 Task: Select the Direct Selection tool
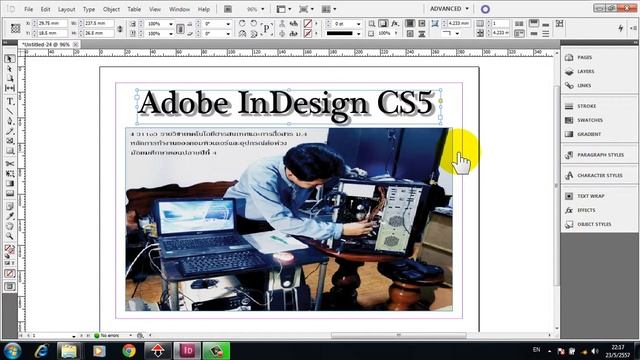coord(10,69)
